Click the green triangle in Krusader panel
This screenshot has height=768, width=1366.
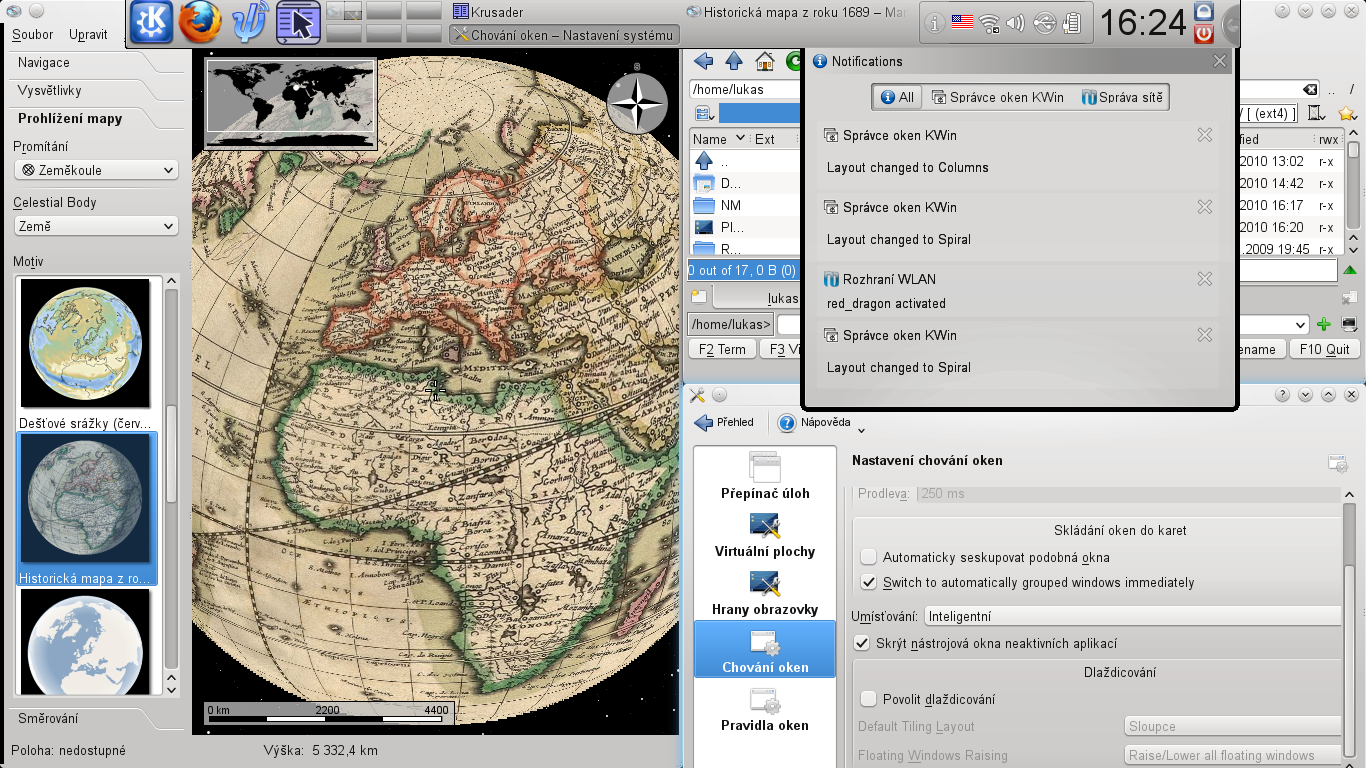[x=1350, y=270]
